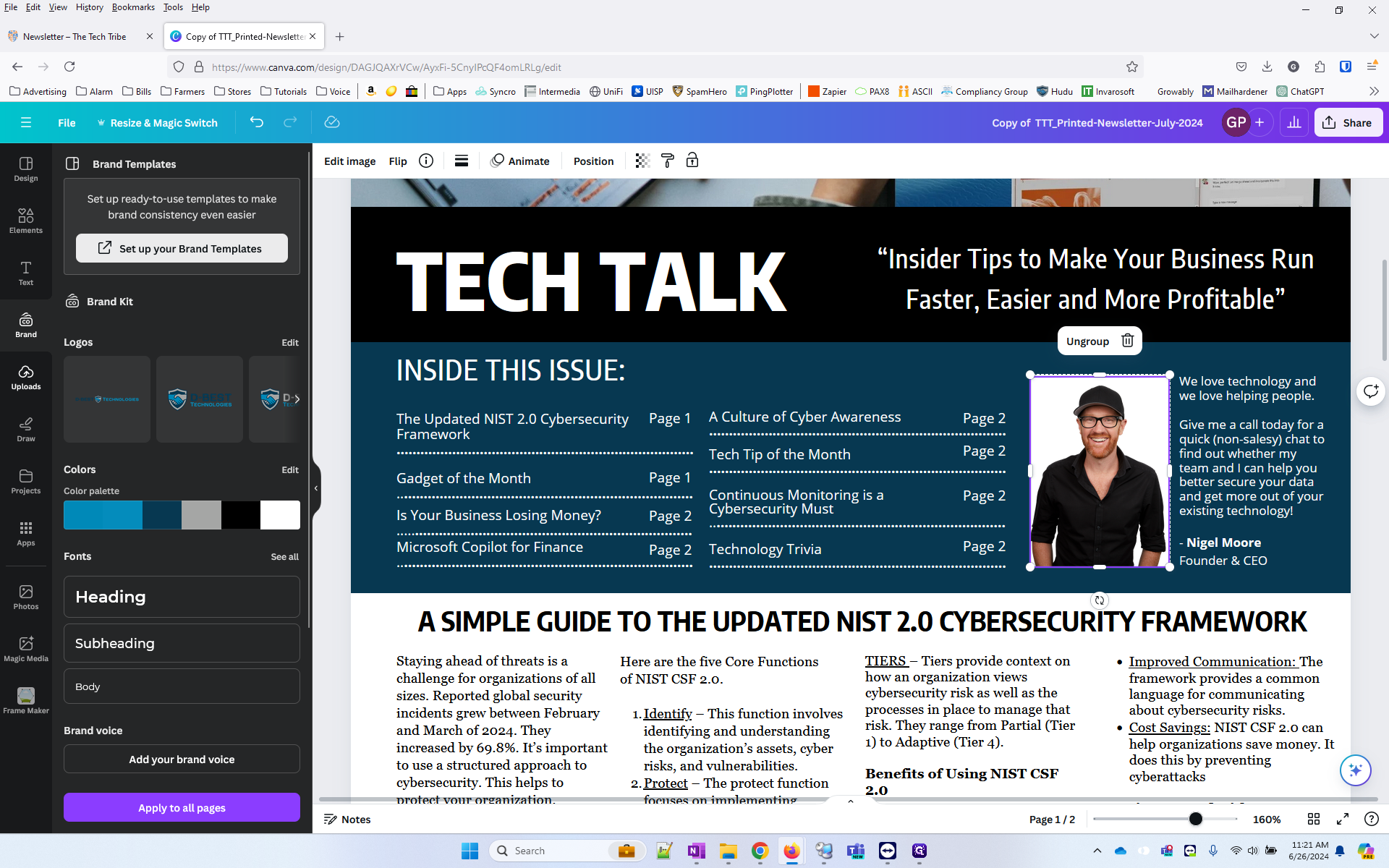Toggle fullscreen presentation mode icon
1389x868 pixels.
click(1343, 819)
